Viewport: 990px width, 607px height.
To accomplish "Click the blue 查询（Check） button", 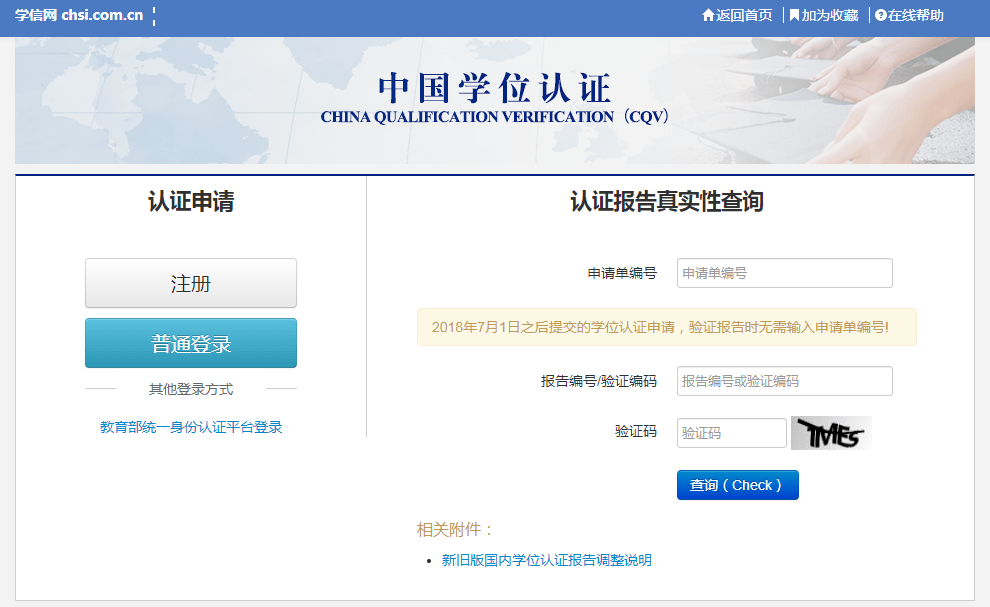I will [x=737, y=484].
